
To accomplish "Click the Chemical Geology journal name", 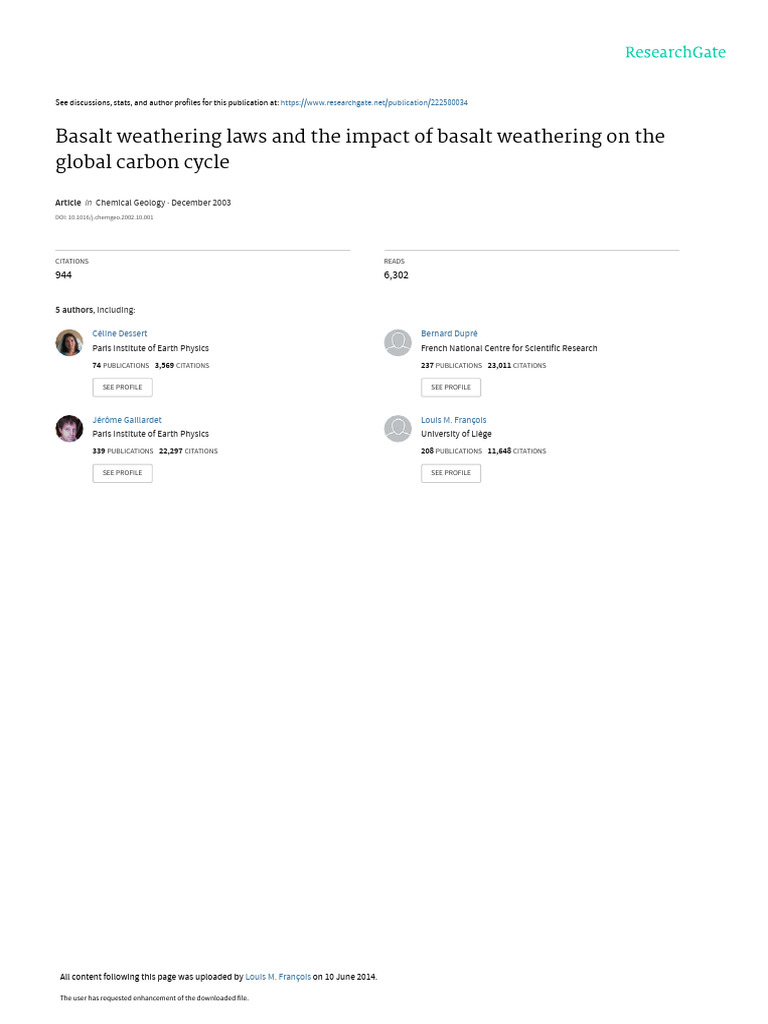I will coord(130,202).
